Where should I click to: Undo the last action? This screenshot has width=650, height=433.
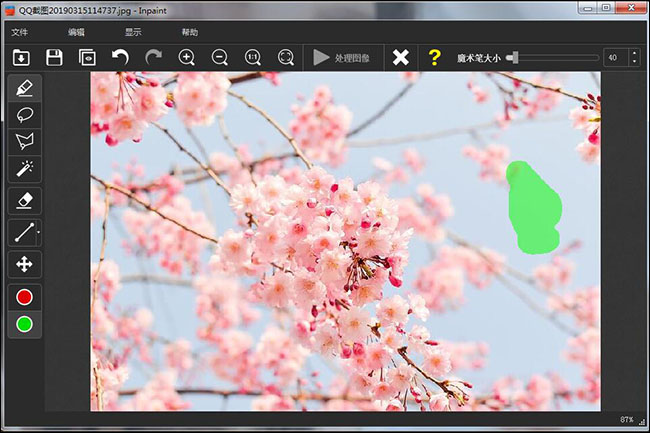click(120, 57)
